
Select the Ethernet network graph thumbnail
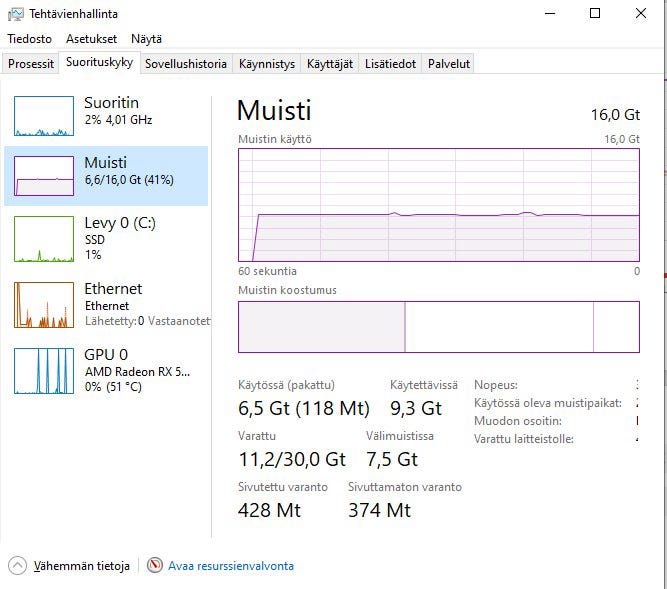(44, 305)
